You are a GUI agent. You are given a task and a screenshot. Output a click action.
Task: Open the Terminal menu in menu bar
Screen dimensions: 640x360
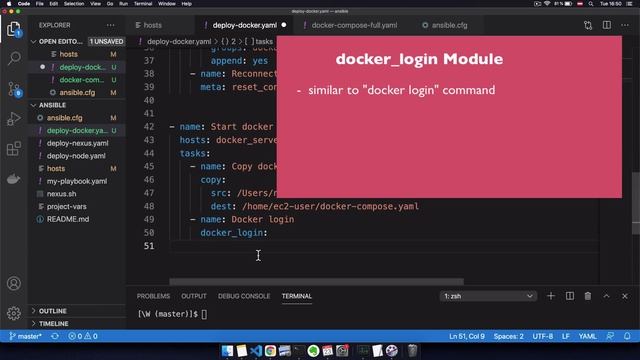(x=143, y=4)
